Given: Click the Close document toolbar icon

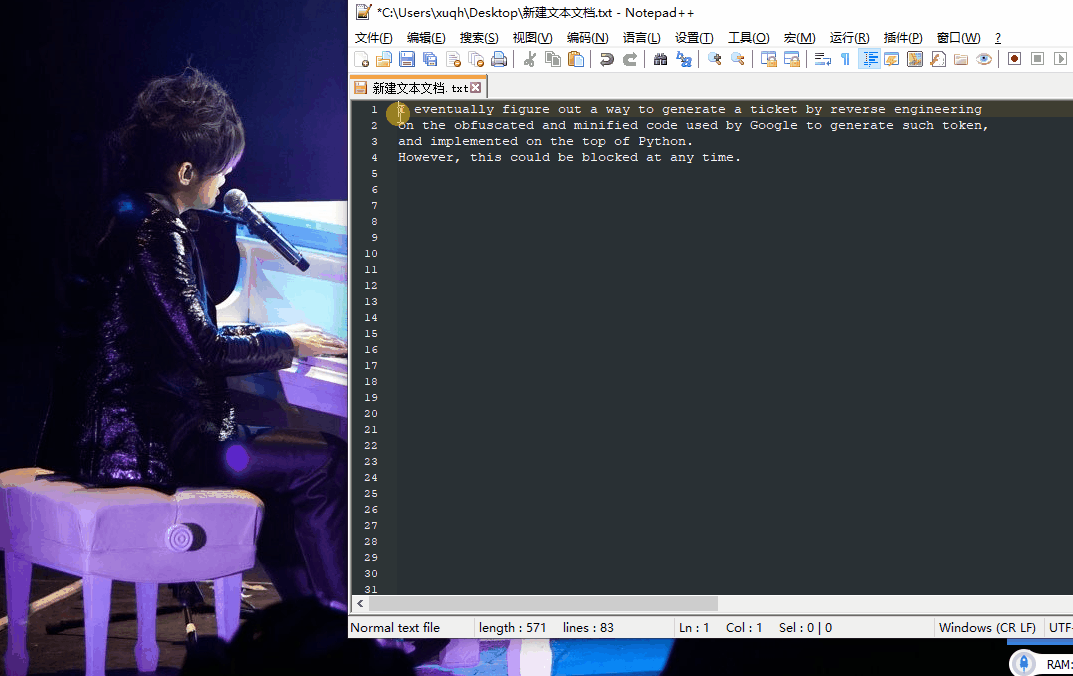Looking at the screenshot, I should coord(453,60).
